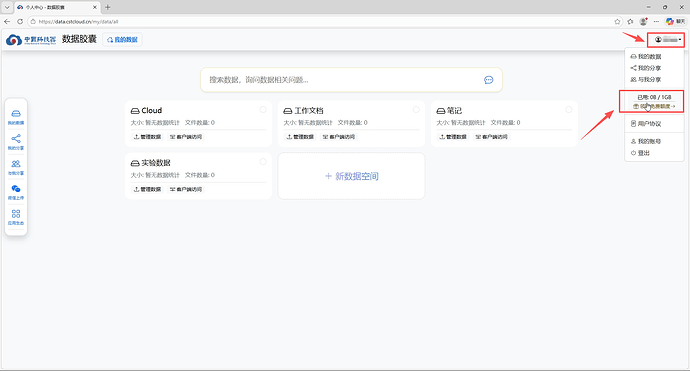Click the chat icon in the search box
This screenshot has width=690, height=371.
488,80
